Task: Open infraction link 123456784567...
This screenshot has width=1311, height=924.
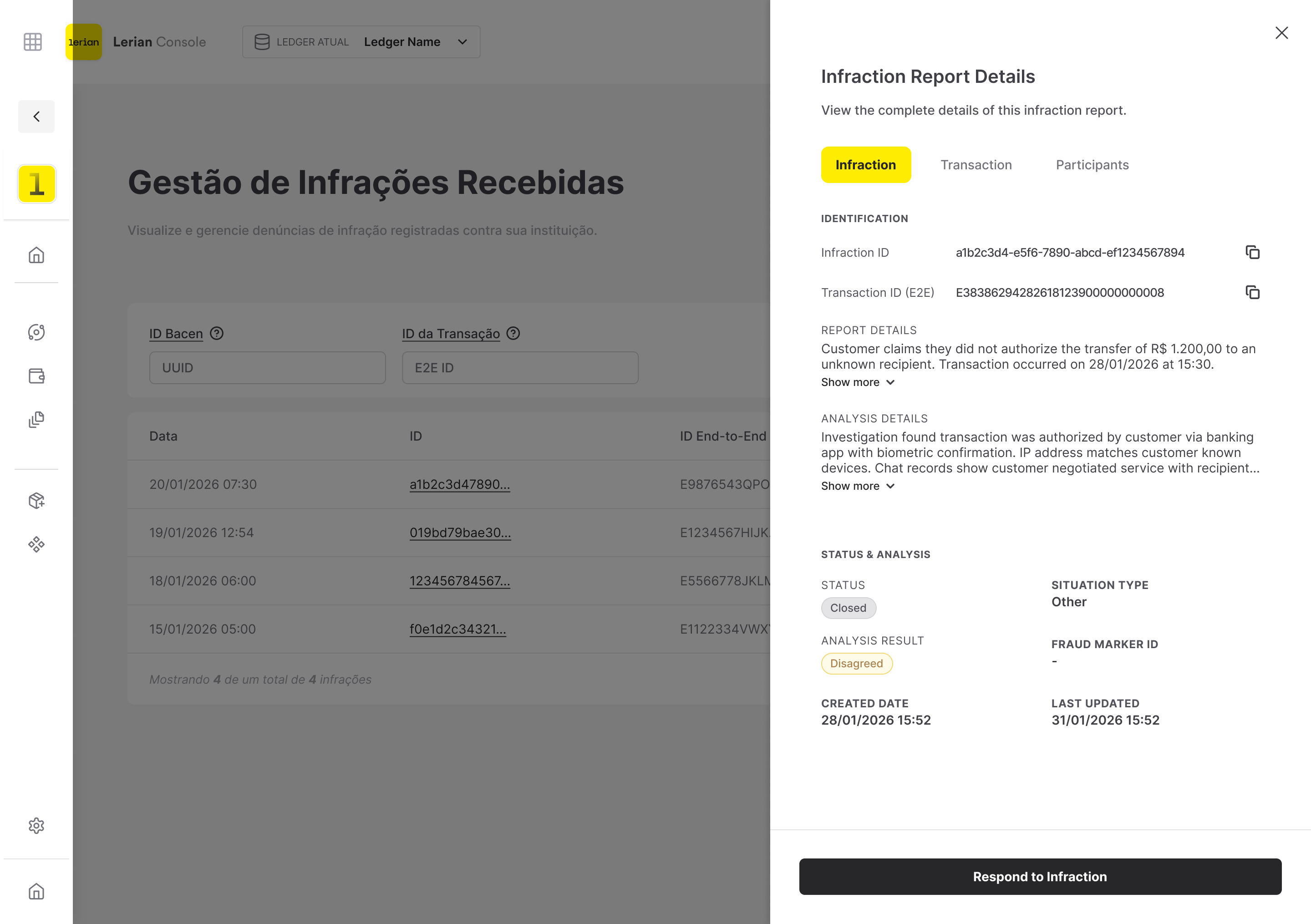Action: (x=460, y=581)
